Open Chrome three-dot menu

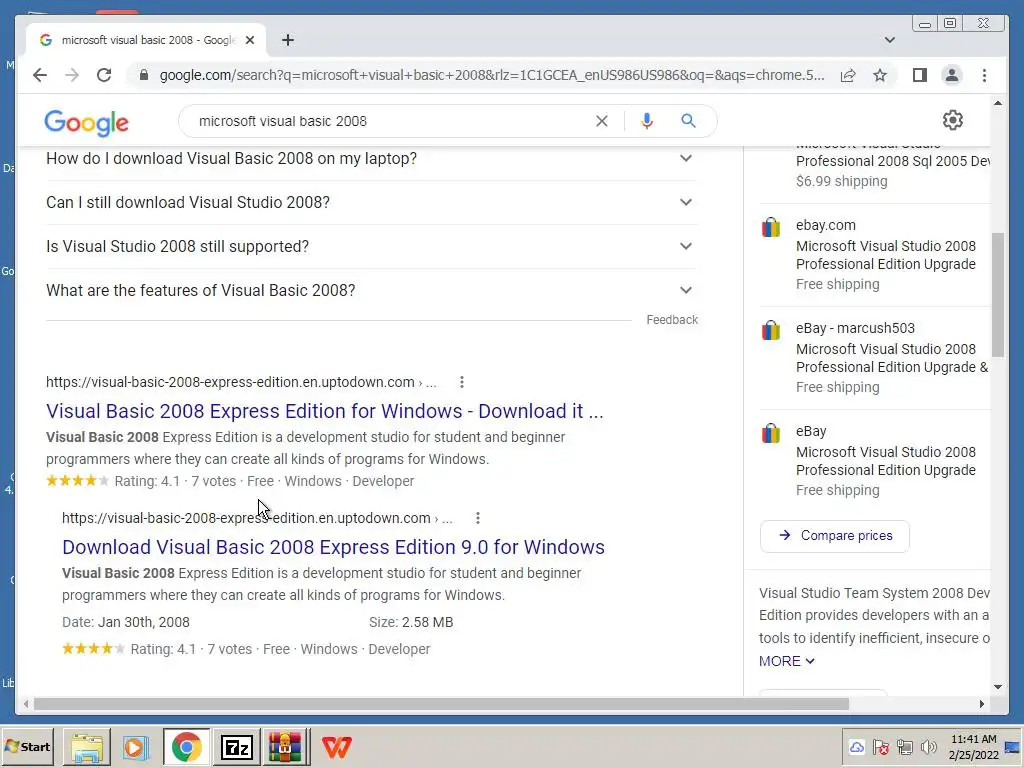(984, 75)
